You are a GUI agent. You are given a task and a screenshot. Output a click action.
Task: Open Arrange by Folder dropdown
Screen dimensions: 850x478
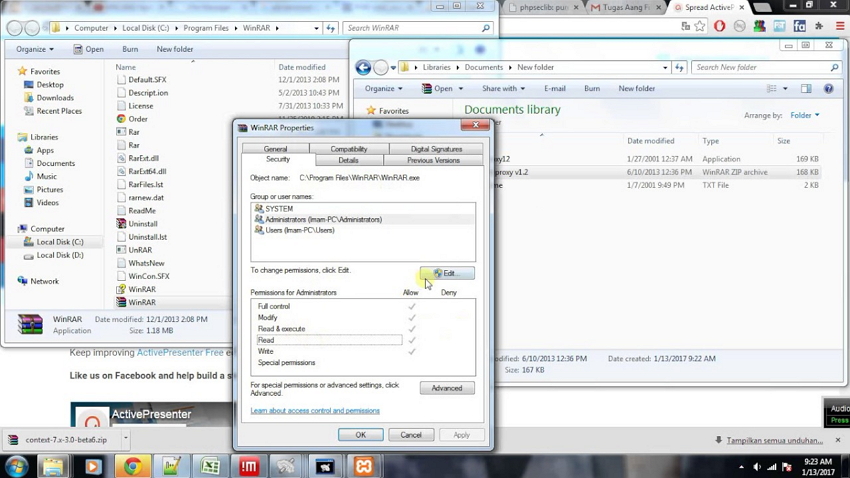click(x=805, y=115)
